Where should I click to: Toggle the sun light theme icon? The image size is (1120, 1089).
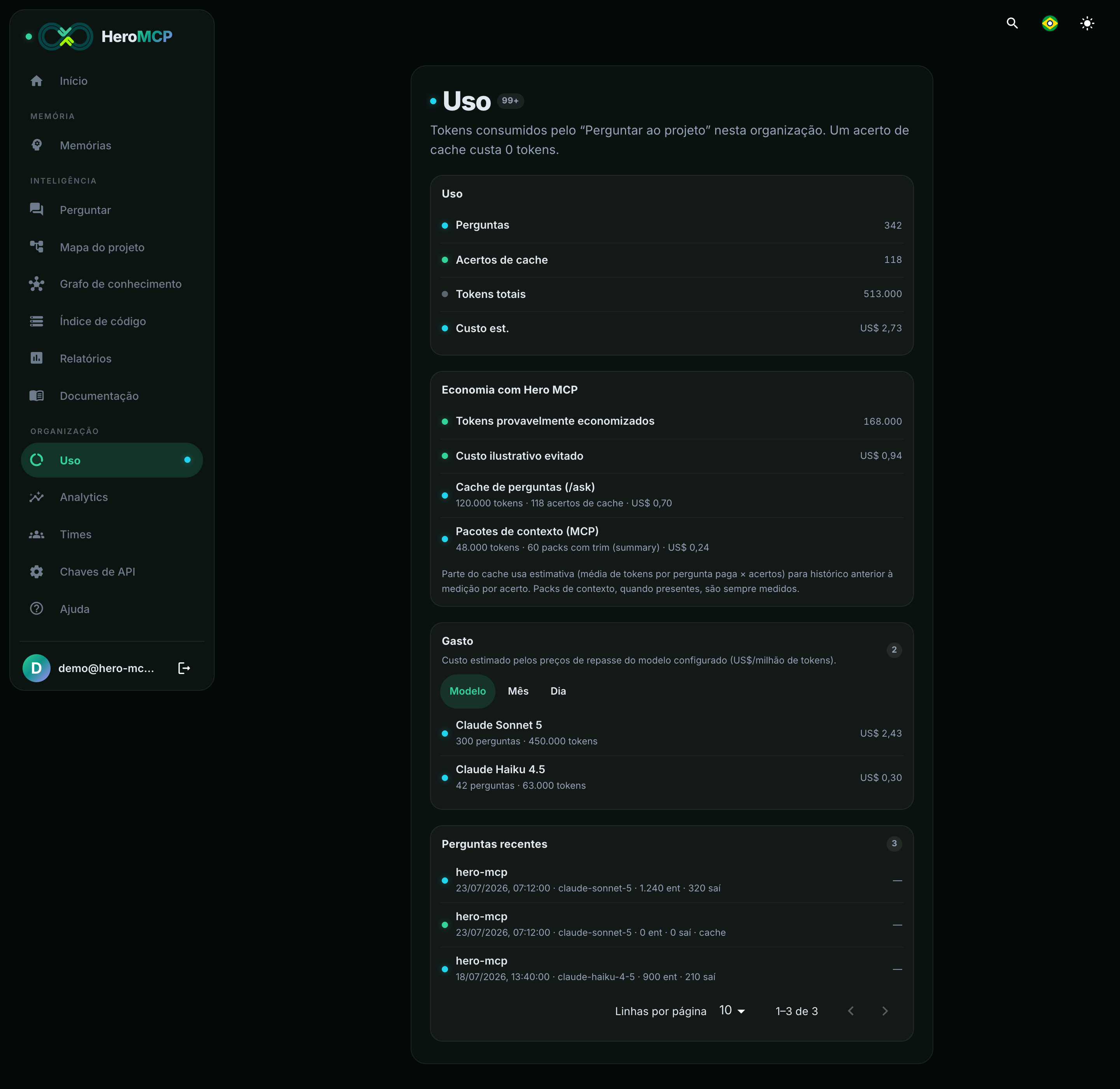(1087, 23)
